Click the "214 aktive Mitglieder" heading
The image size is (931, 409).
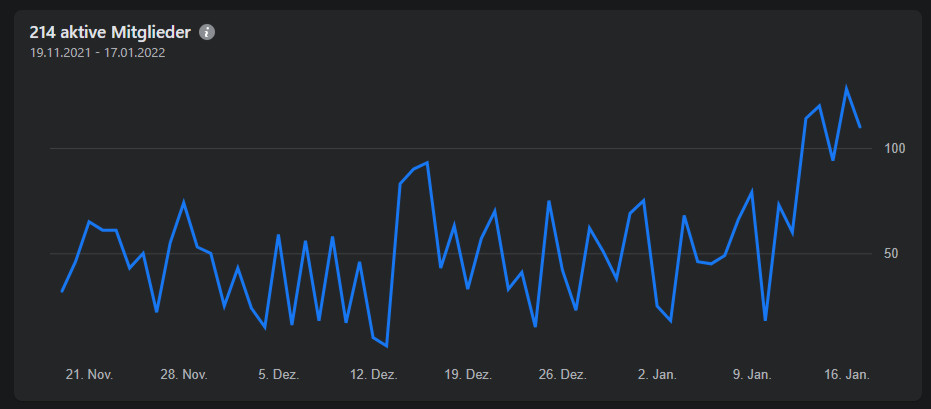(110, 32)
